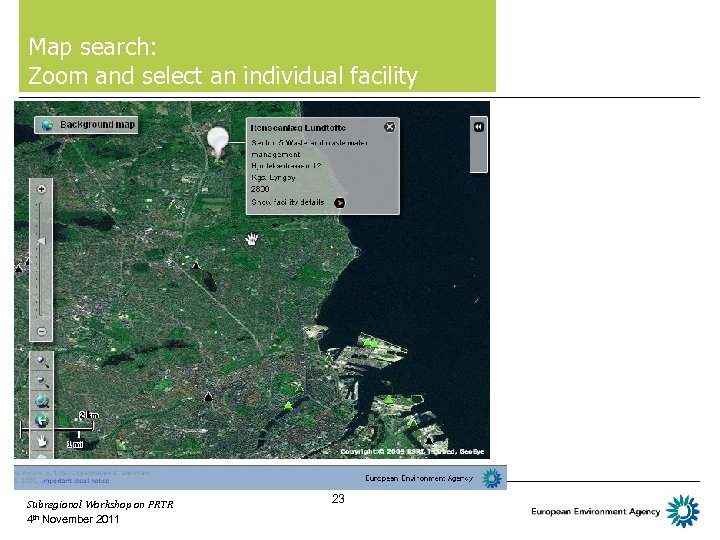Image resolution: width=720 pixels, height=540 pixels.
Task: Select the zoom-out magnifier tool
Action: click(42, 381)
